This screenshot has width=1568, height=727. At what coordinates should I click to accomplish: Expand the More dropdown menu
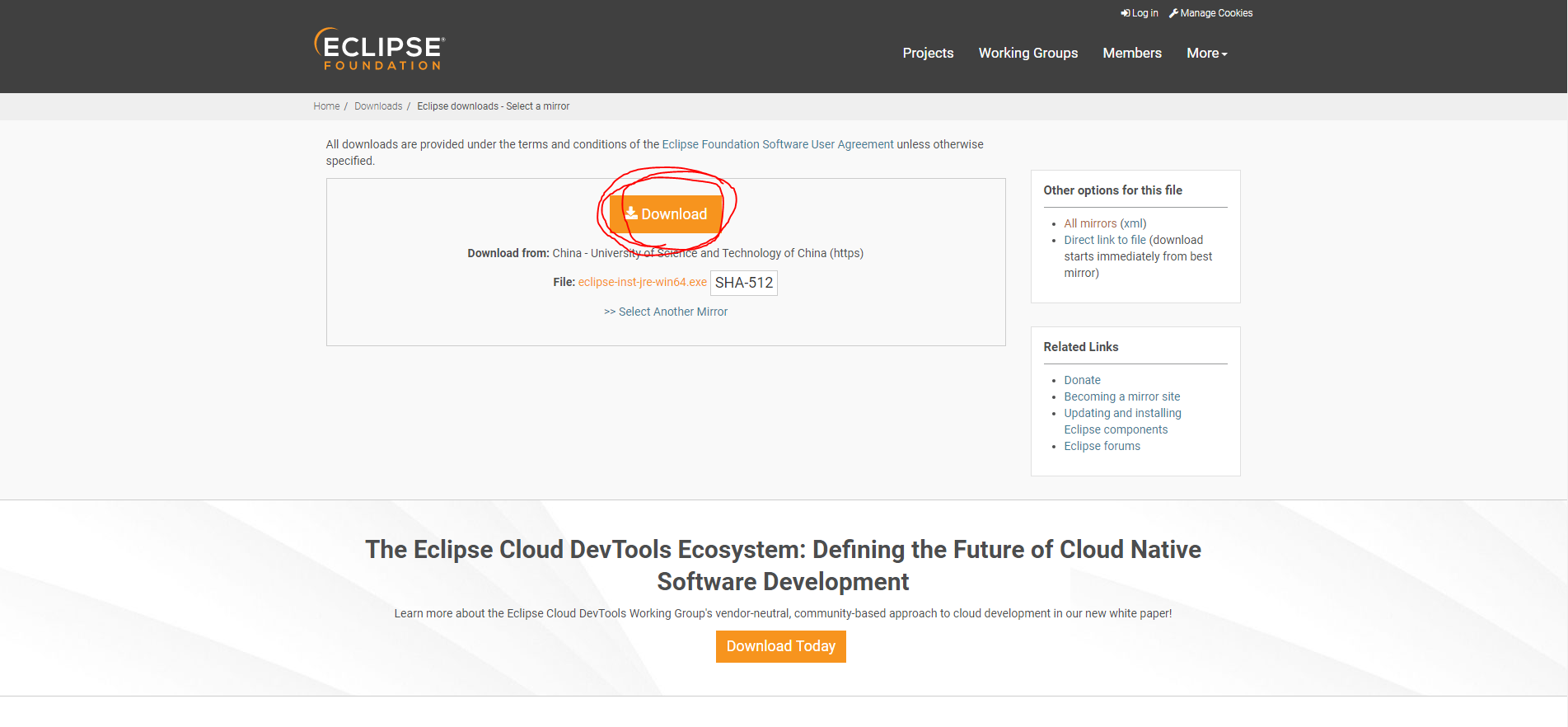(x=1207, y=53)
